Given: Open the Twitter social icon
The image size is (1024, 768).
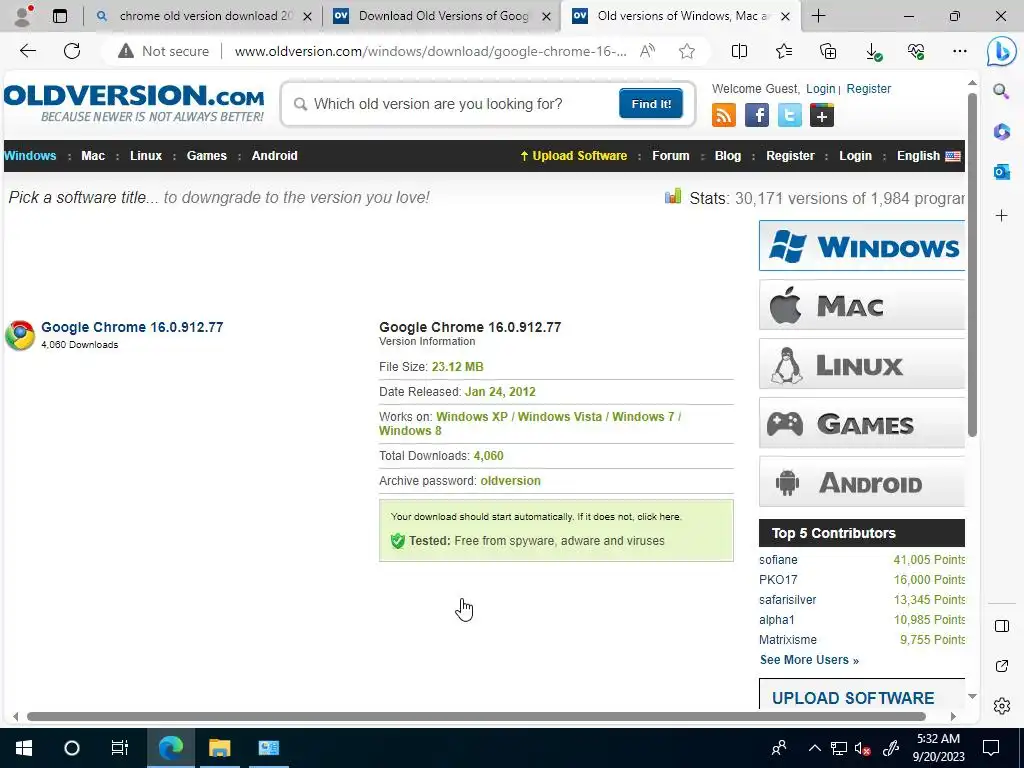Looking at the screenshot, I should point(789,116).
